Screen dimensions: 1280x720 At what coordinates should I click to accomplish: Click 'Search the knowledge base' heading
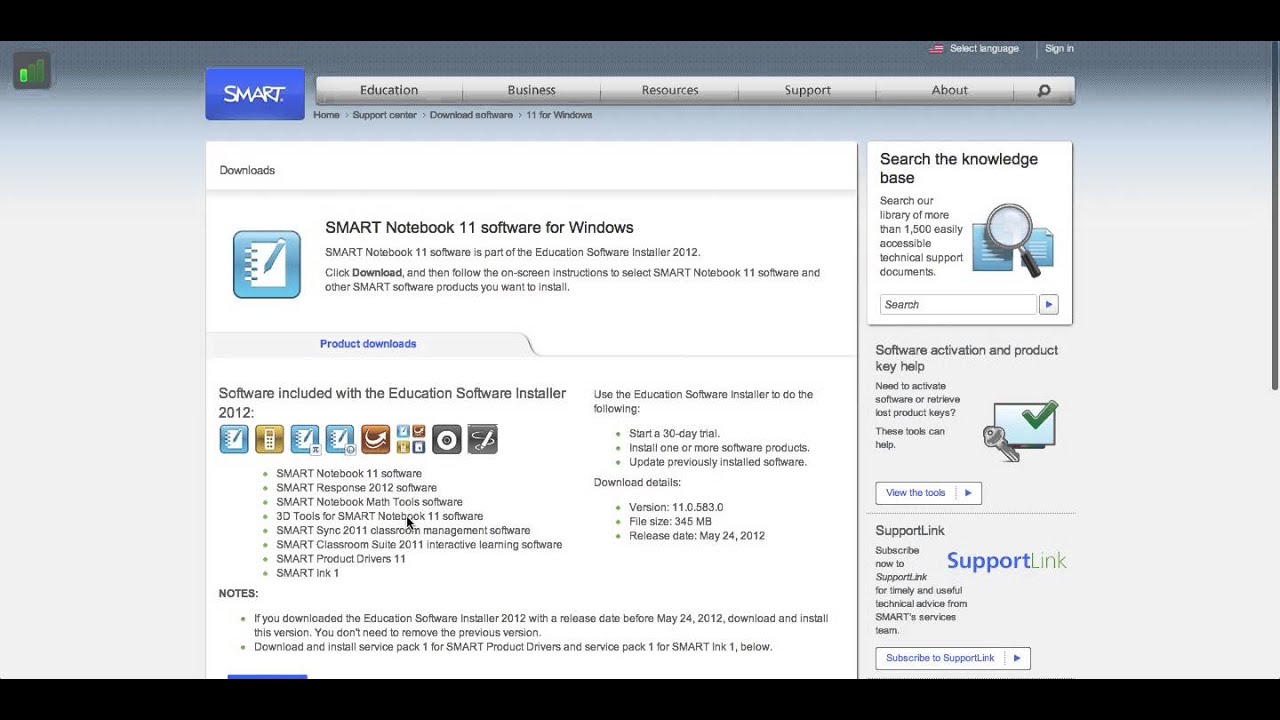coord(959,168)
